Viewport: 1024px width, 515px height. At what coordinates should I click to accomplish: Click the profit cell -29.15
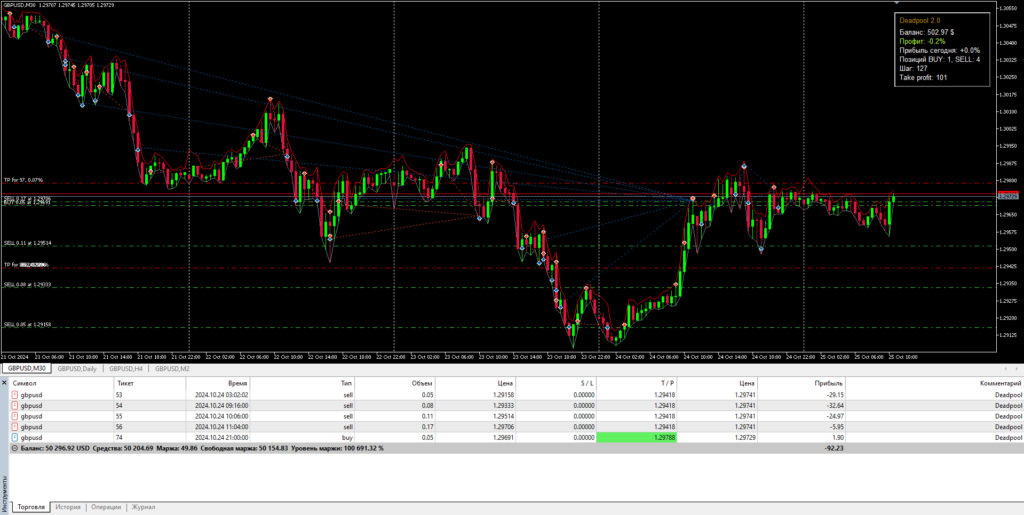click(835, 395)
